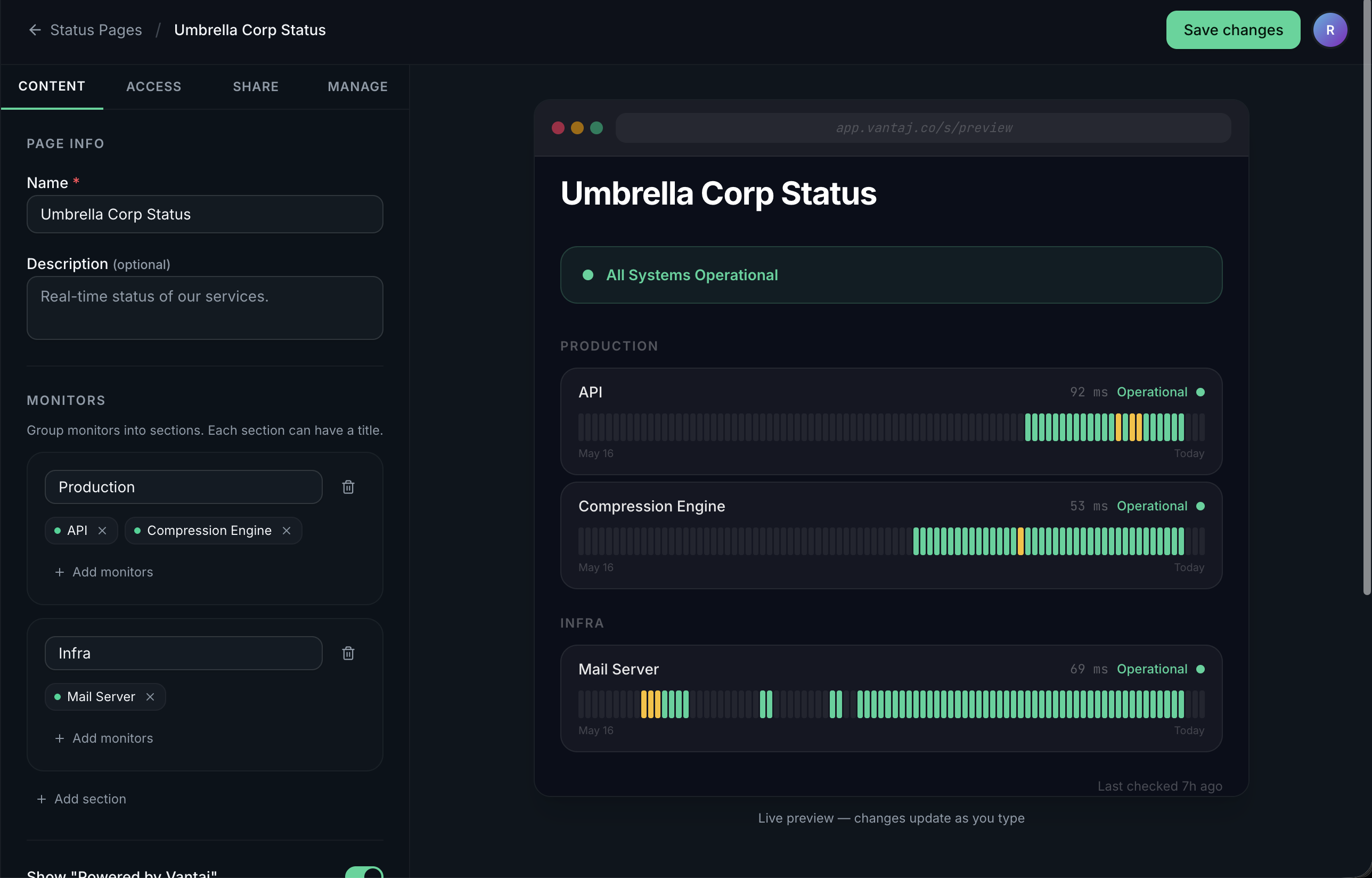Click the green dot in preview window
The width and height of the screenshot is (1372, 878).
(x=596, y=128)
